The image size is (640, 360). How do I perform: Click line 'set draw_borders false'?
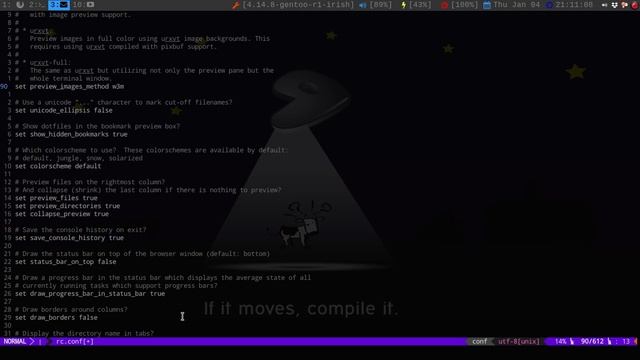[x=56, y=318]
